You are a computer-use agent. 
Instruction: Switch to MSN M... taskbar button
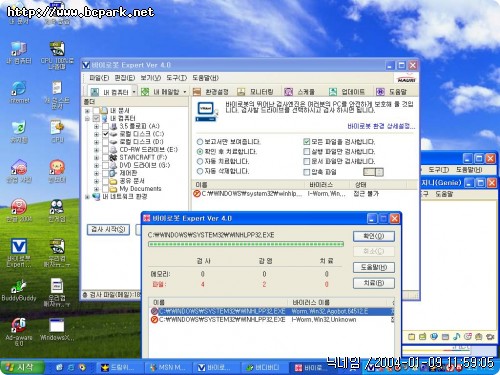click(168, 367)
